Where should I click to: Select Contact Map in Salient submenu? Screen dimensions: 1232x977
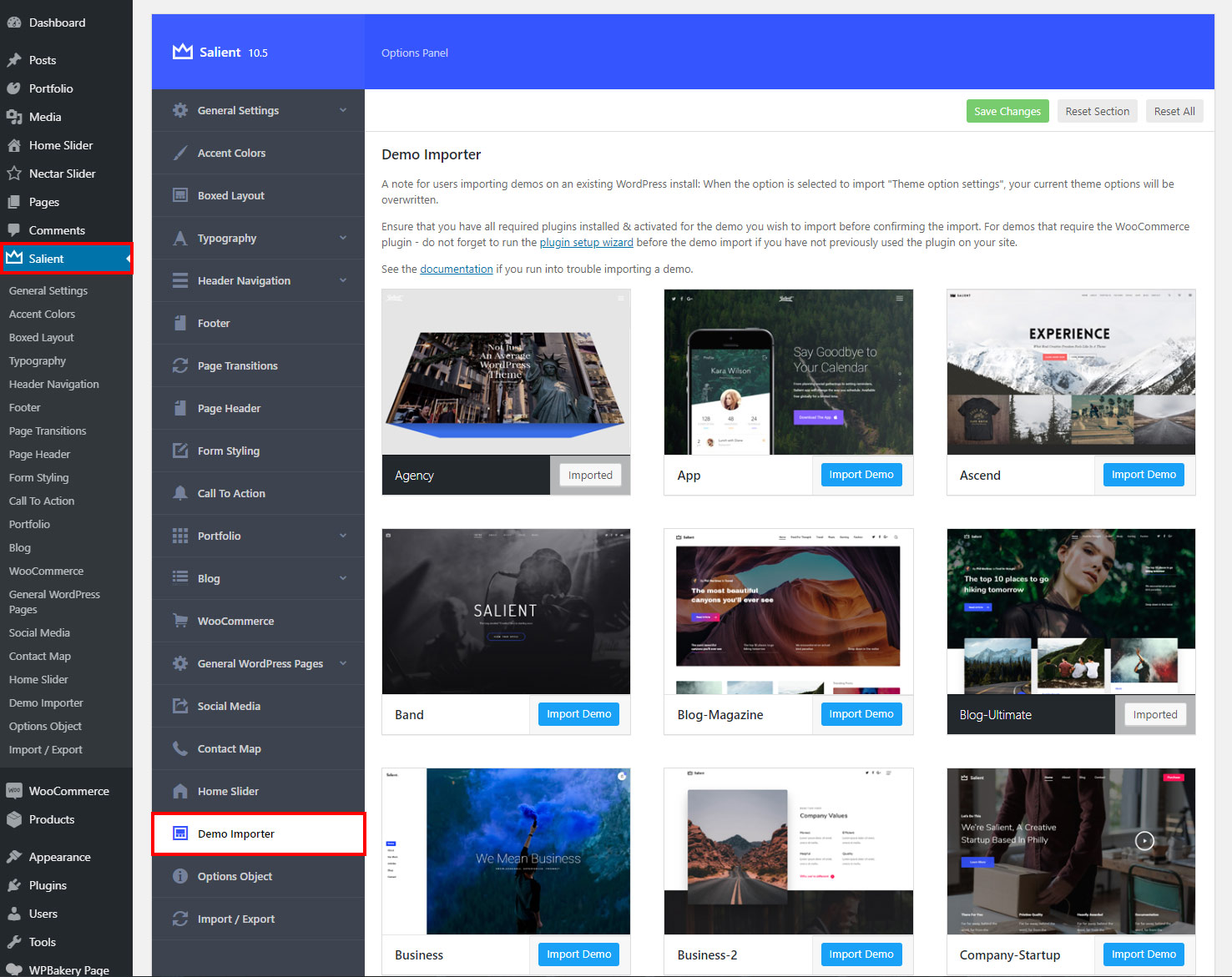click(39, 656)
